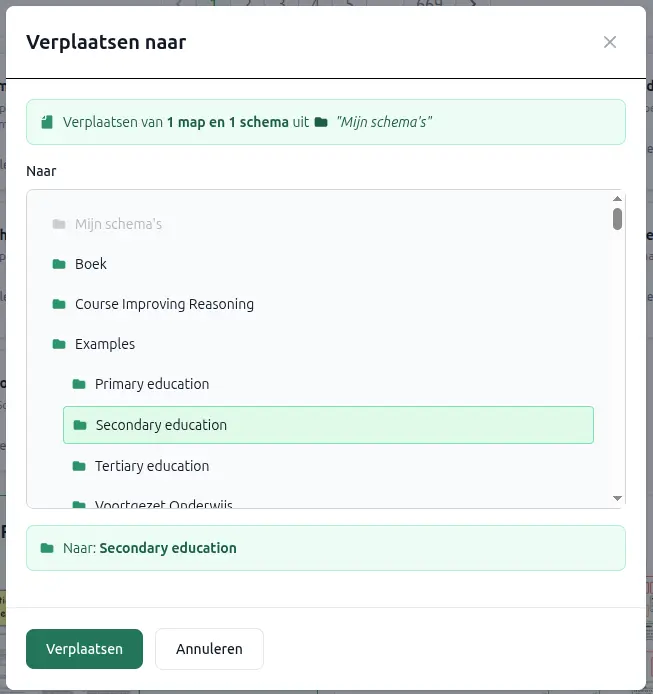Click the Tertiary education folder icon
653x694 pixels.
pos(79,466)
